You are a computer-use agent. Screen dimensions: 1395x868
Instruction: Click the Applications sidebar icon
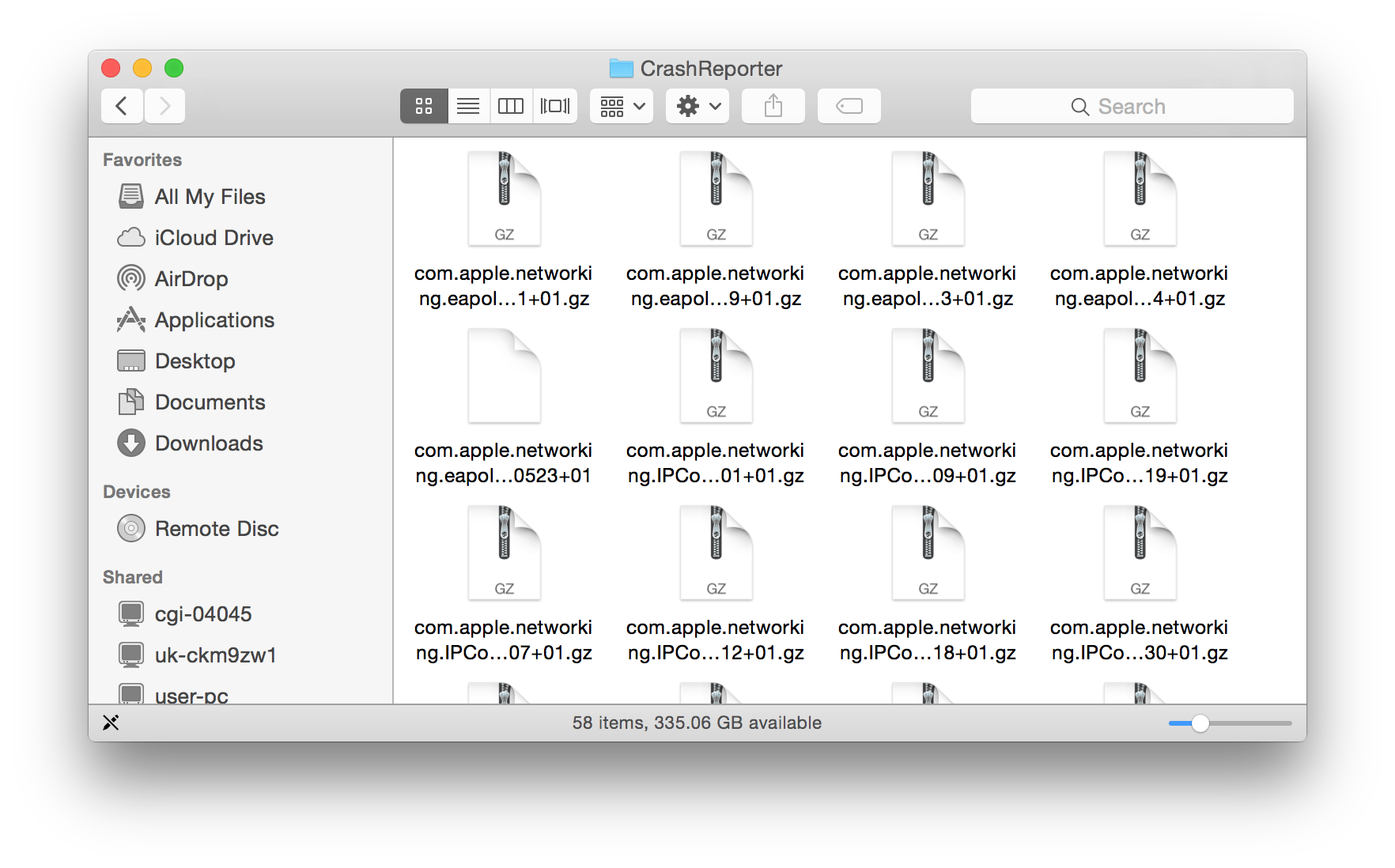tap(131, 319)
